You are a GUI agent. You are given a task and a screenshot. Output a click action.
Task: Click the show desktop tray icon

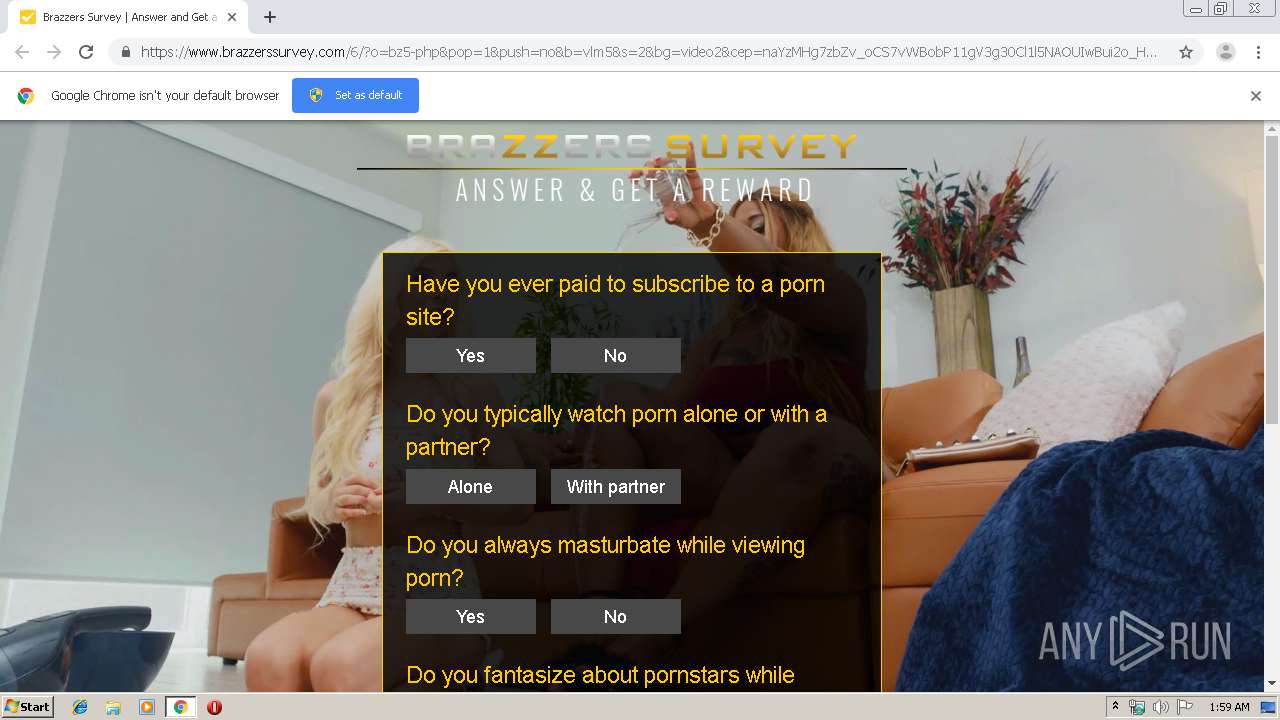(x=1268, y=707)
